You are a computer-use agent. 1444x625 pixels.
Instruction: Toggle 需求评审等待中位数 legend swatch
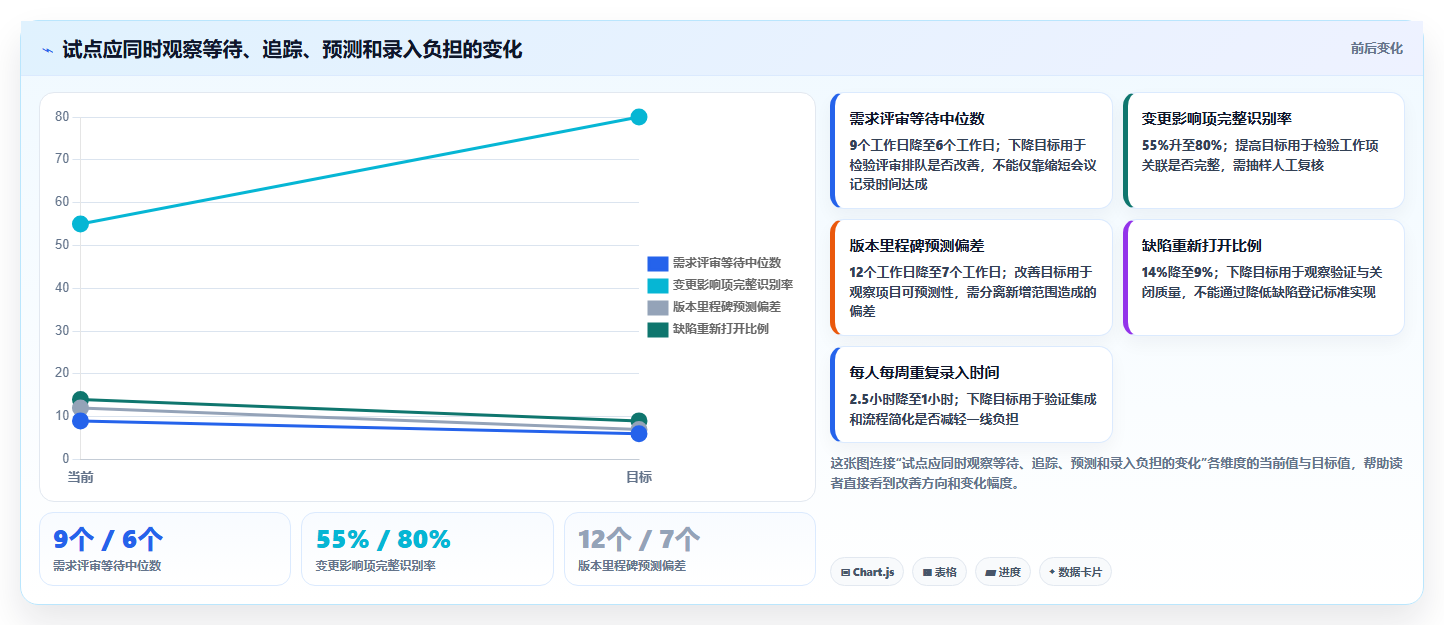click(657, 264)
